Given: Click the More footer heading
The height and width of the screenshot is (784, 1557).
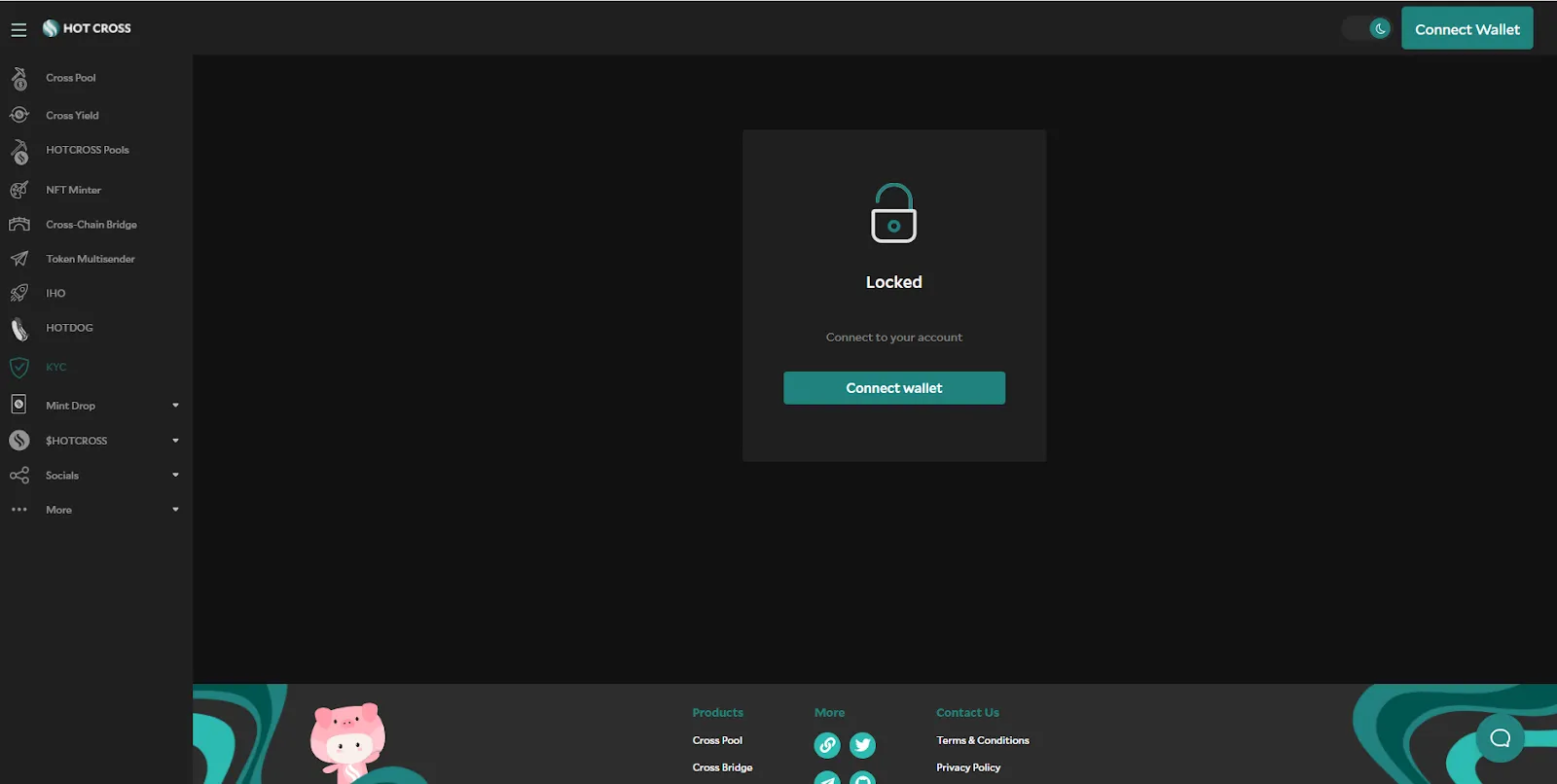Looking at the screenshot, I should (x=829, y=713).
